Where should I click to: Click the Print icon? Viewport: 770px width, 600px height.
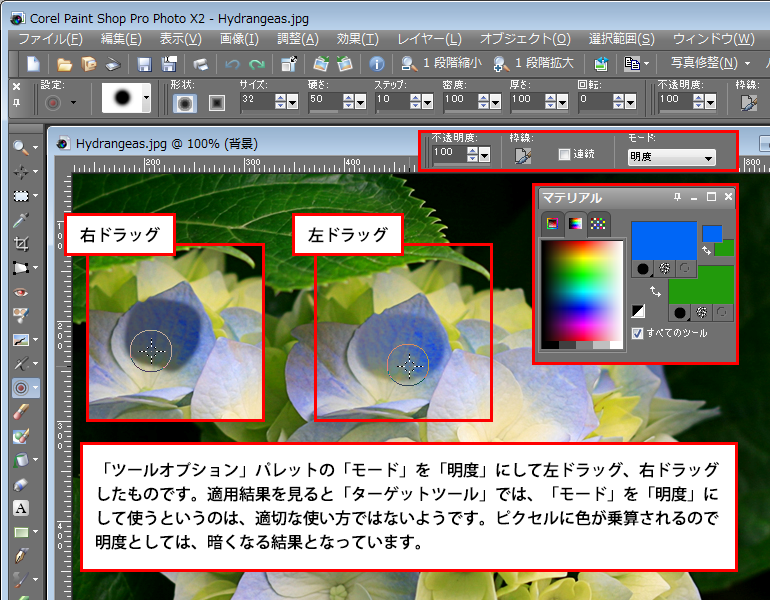(200, 64)
